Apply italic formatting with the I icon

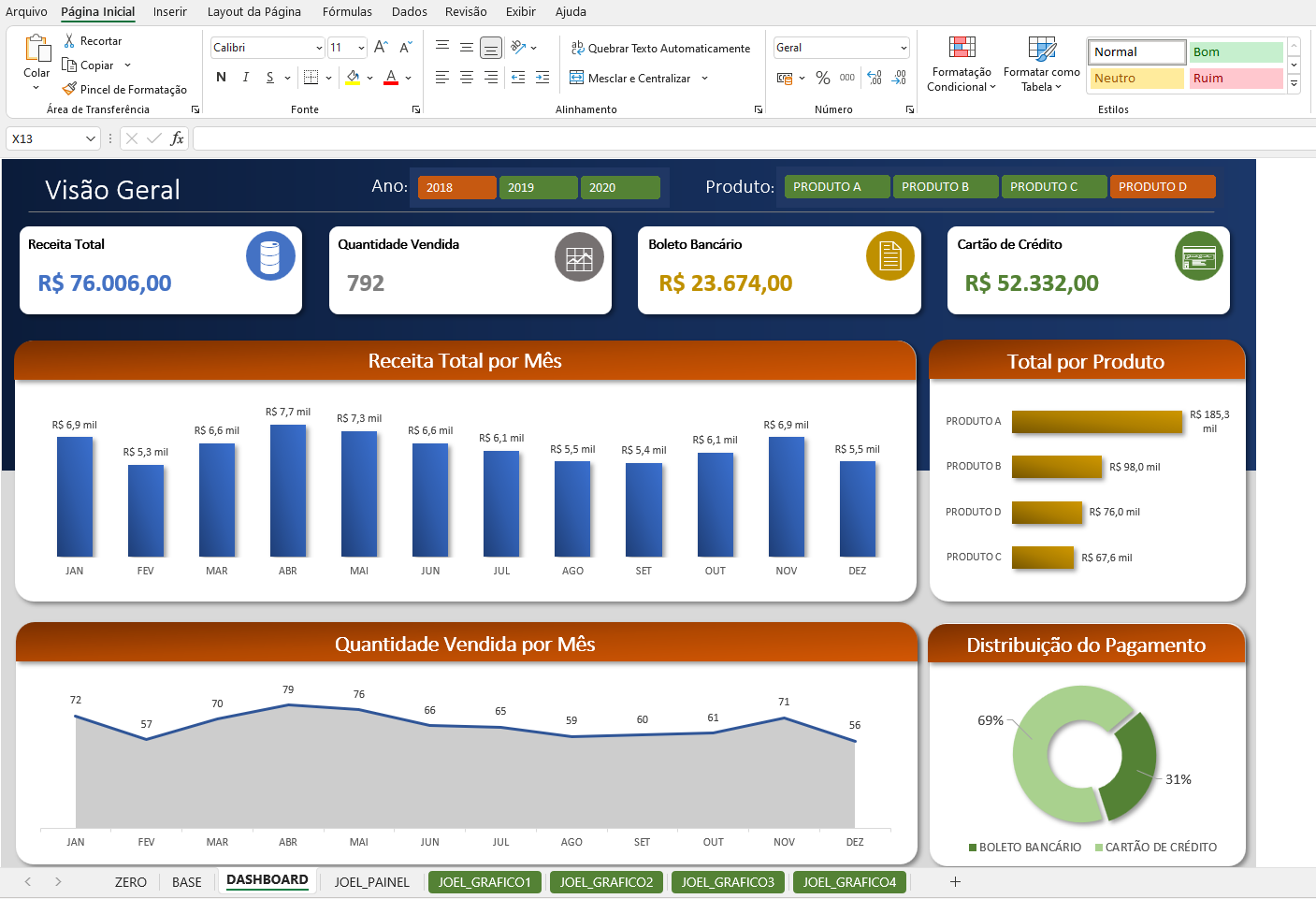(246, 78)
